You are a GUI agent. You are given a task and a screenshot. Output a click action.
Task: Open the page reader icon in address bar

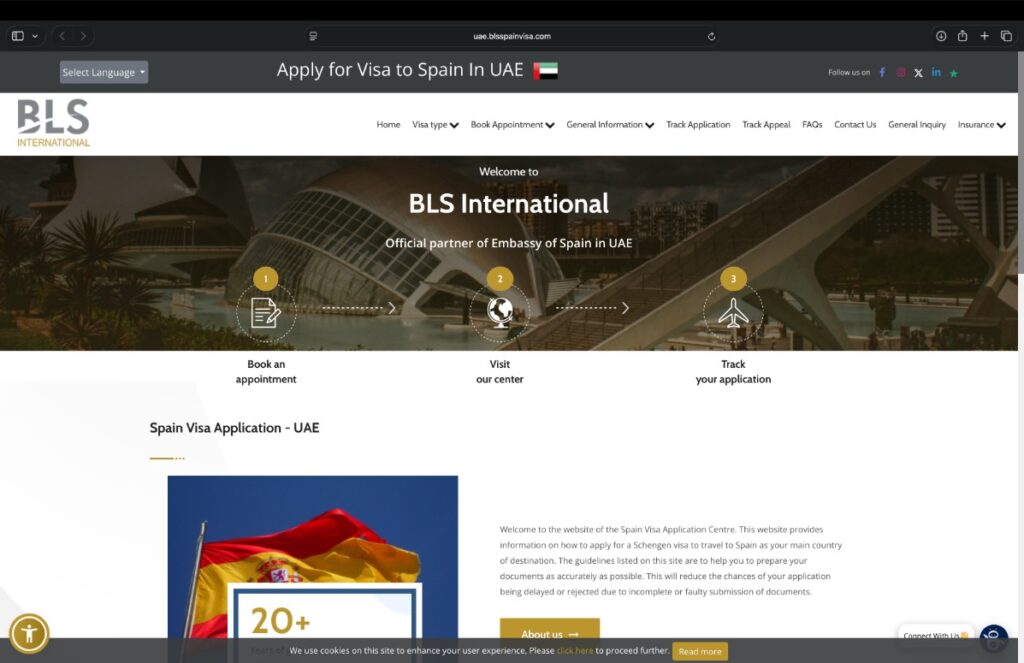point(313,36)
